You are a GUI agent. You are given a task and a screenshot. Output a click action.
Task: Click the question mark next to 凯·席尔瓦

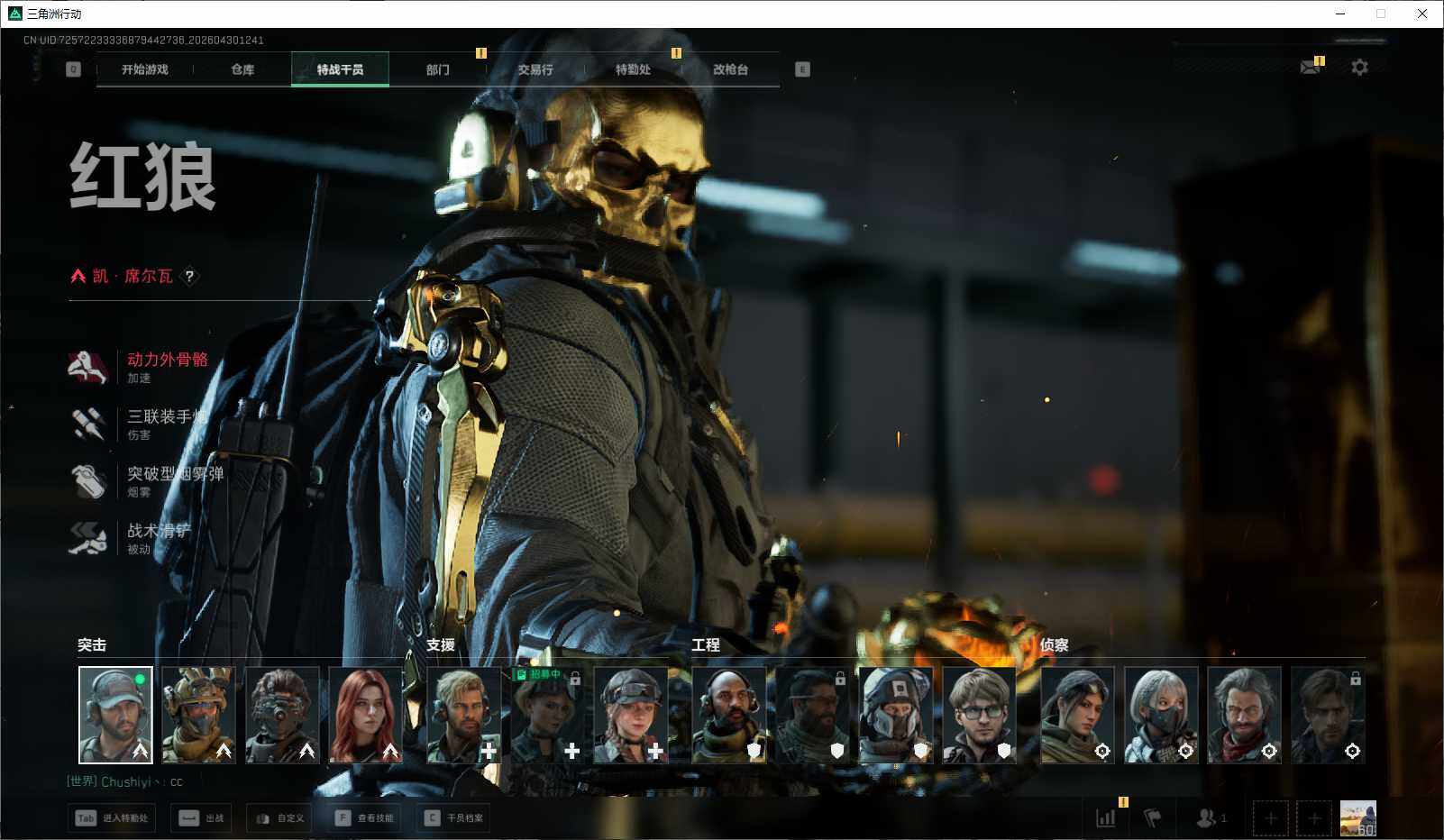click(189, 276)
